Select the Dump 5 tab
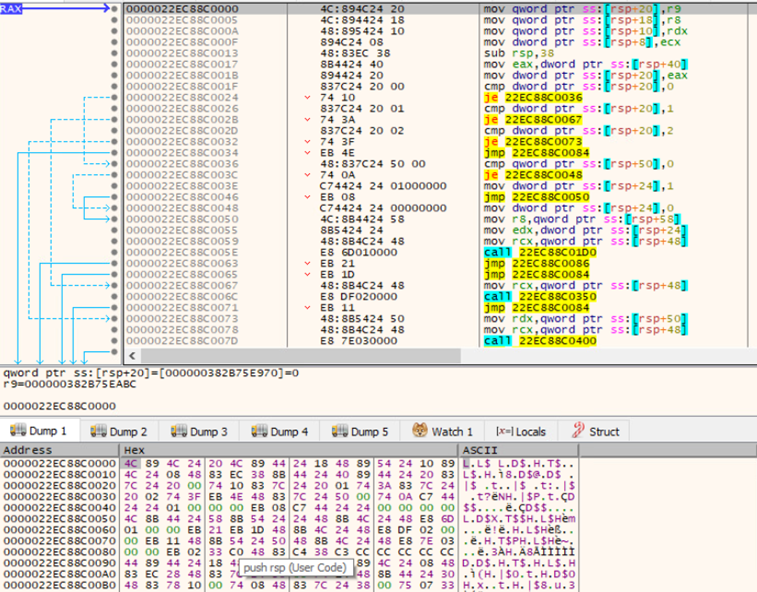The image size is (757, 592). coord(368,431)
